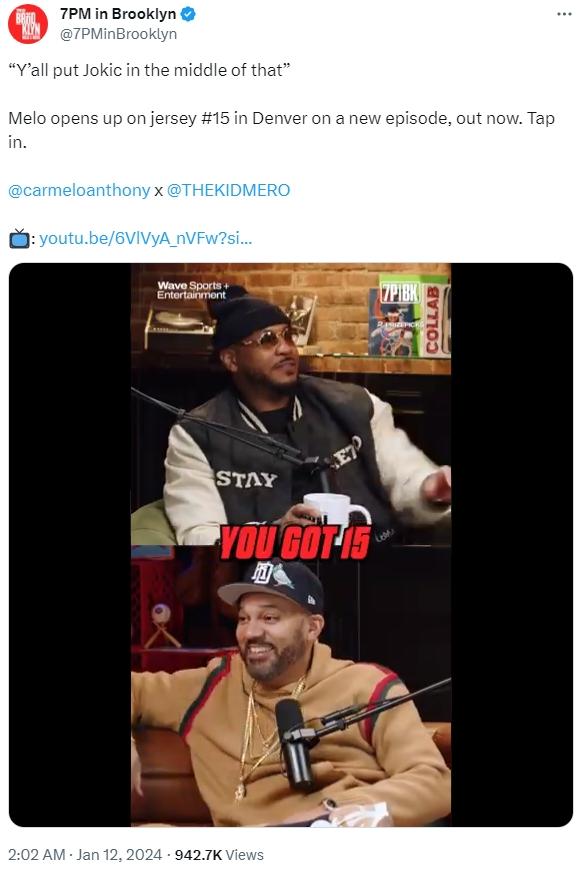Open the @carmeloanthony mention
Image resolution: width=583 pixels, height=869 pixels.
tap(79, 190)
